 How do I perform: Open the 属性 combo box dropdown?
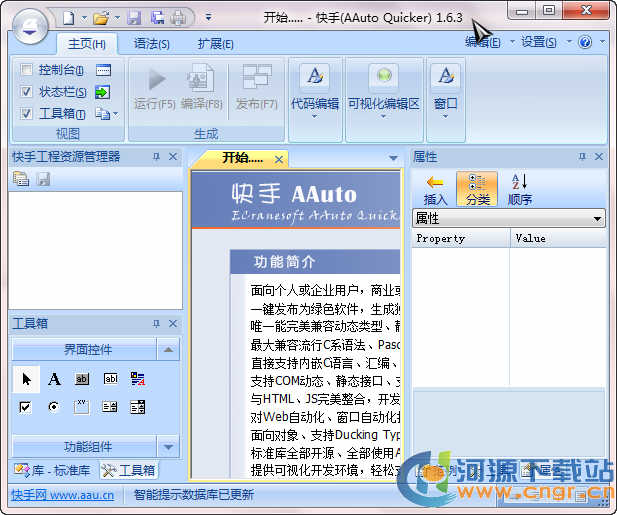point(597,219)
